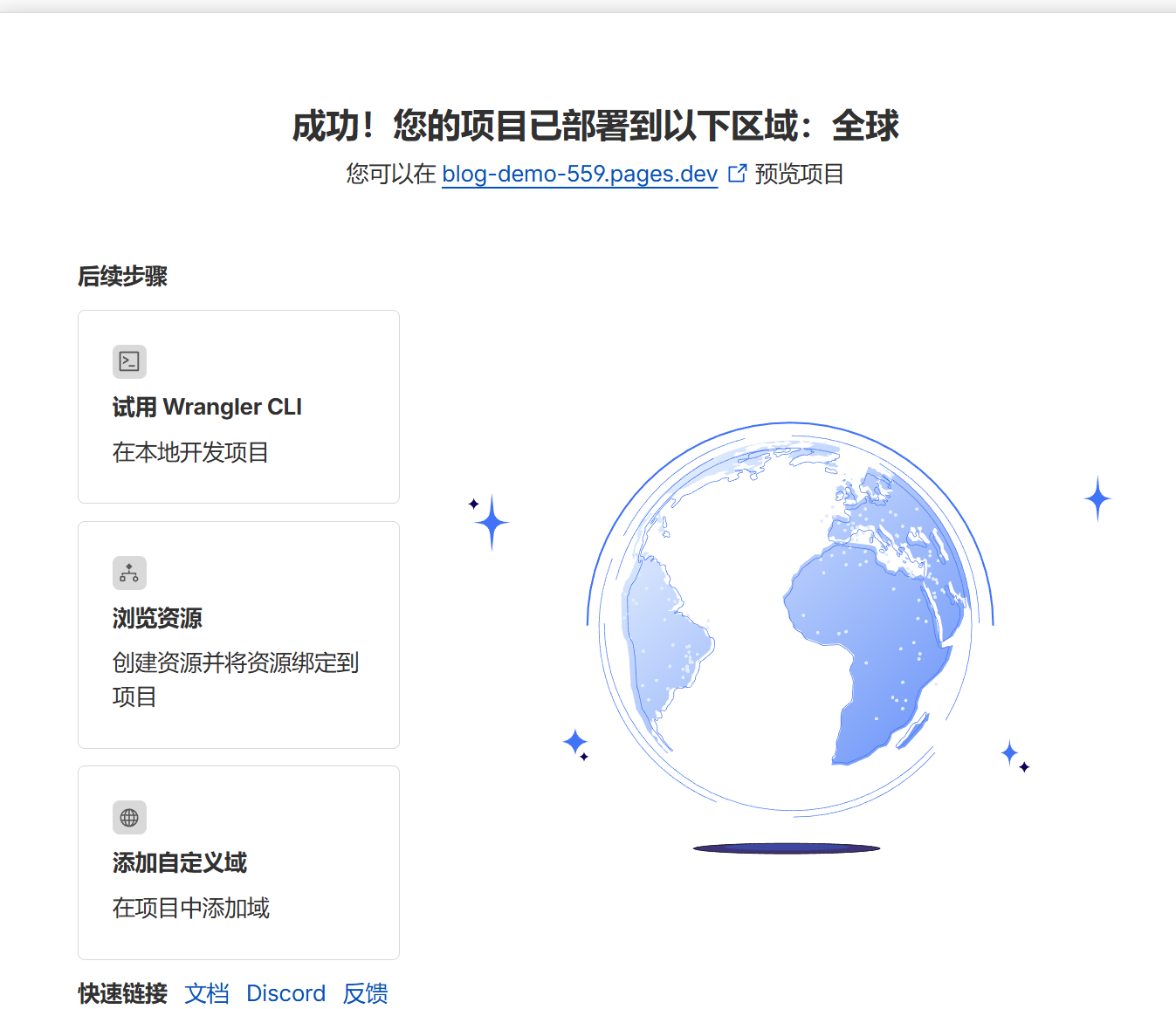Click the large Earth globe illustration
The width and height of the screenshot is (1176, 1009).
[790, 620]
